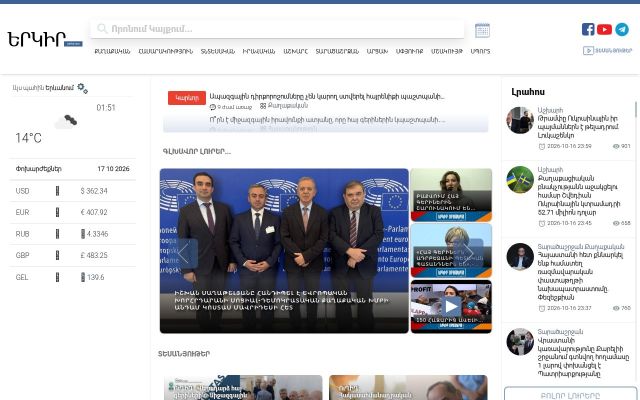Open the ԱՇԽԱՐՀ menu section
640x400 pixels.
tap(296, 51)
